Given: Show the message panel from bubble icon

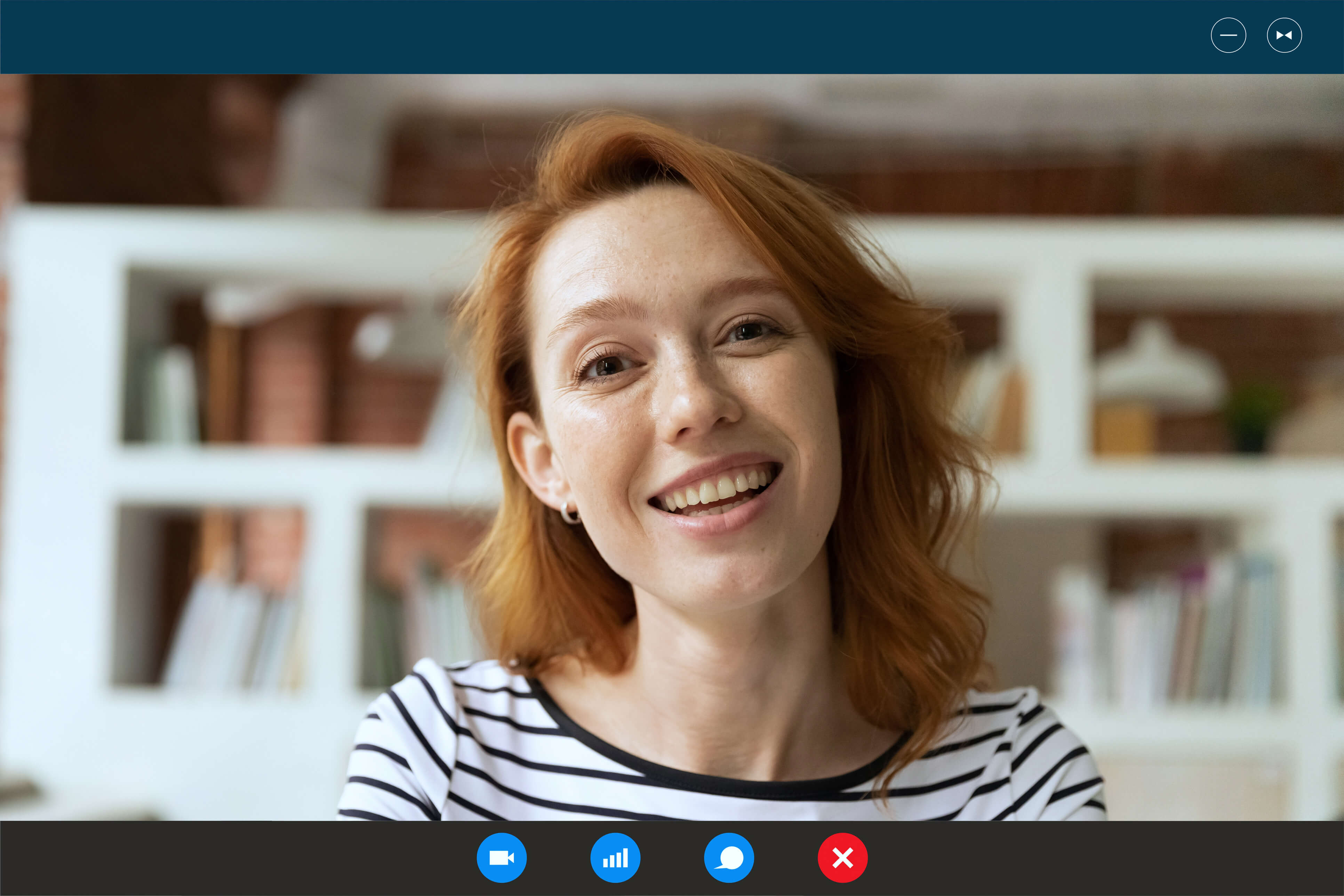Looking at the screenshot, I should (729, 858).
